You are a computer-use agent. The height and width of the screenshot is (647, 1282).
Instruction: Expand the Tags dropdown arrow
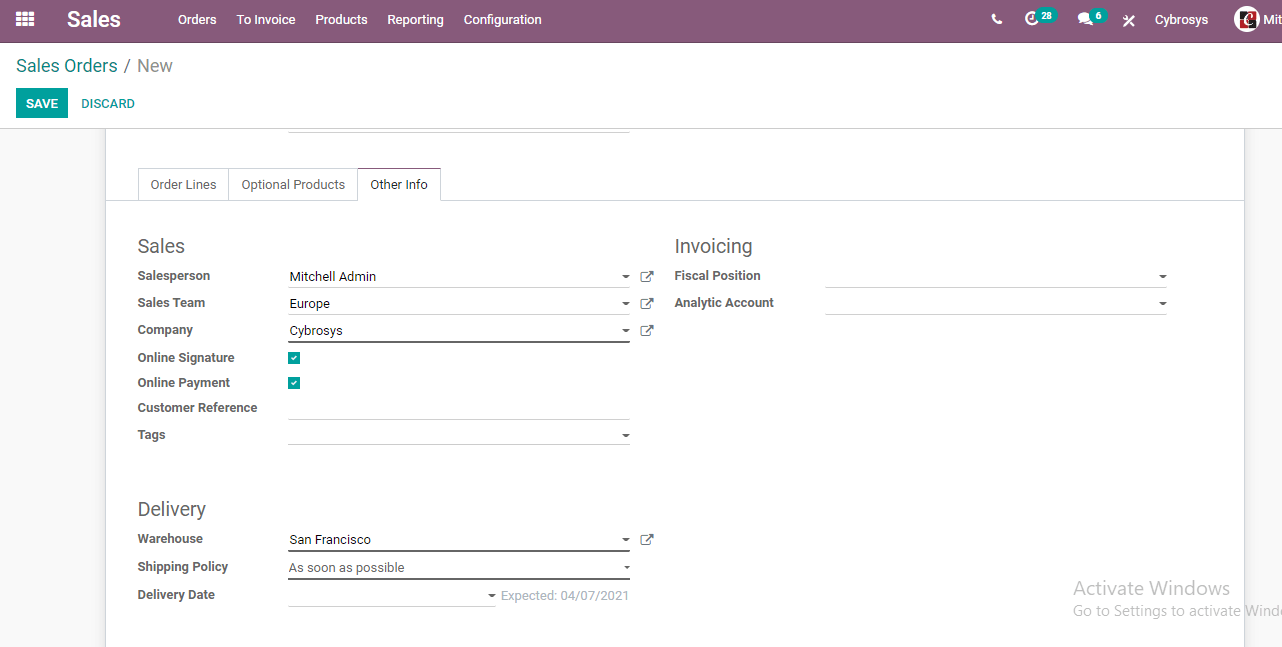point(625,436)
